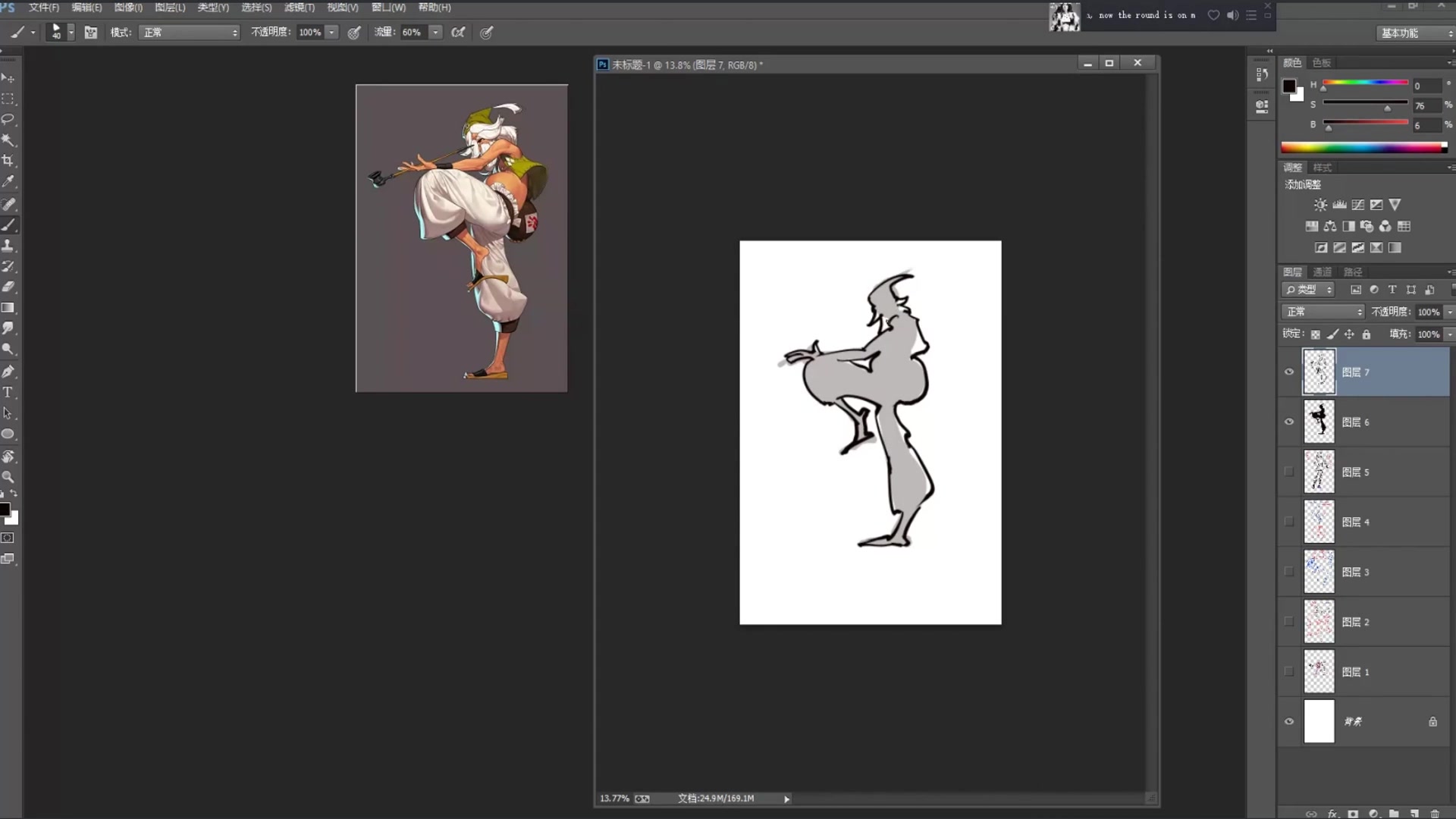The height and width of the screenshot is (819, 1456).
Task: Click the foreground color swatch in Color panel
Action: coord(1289,86)
